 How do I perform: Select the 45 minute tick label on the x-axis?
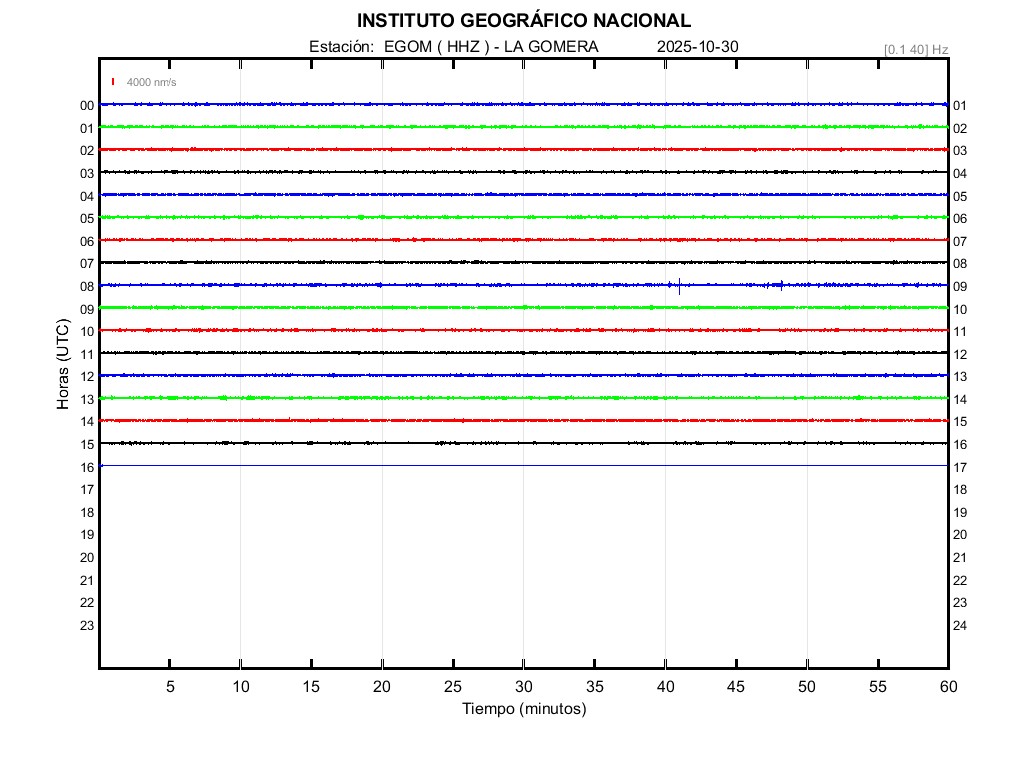pos(736,687)
